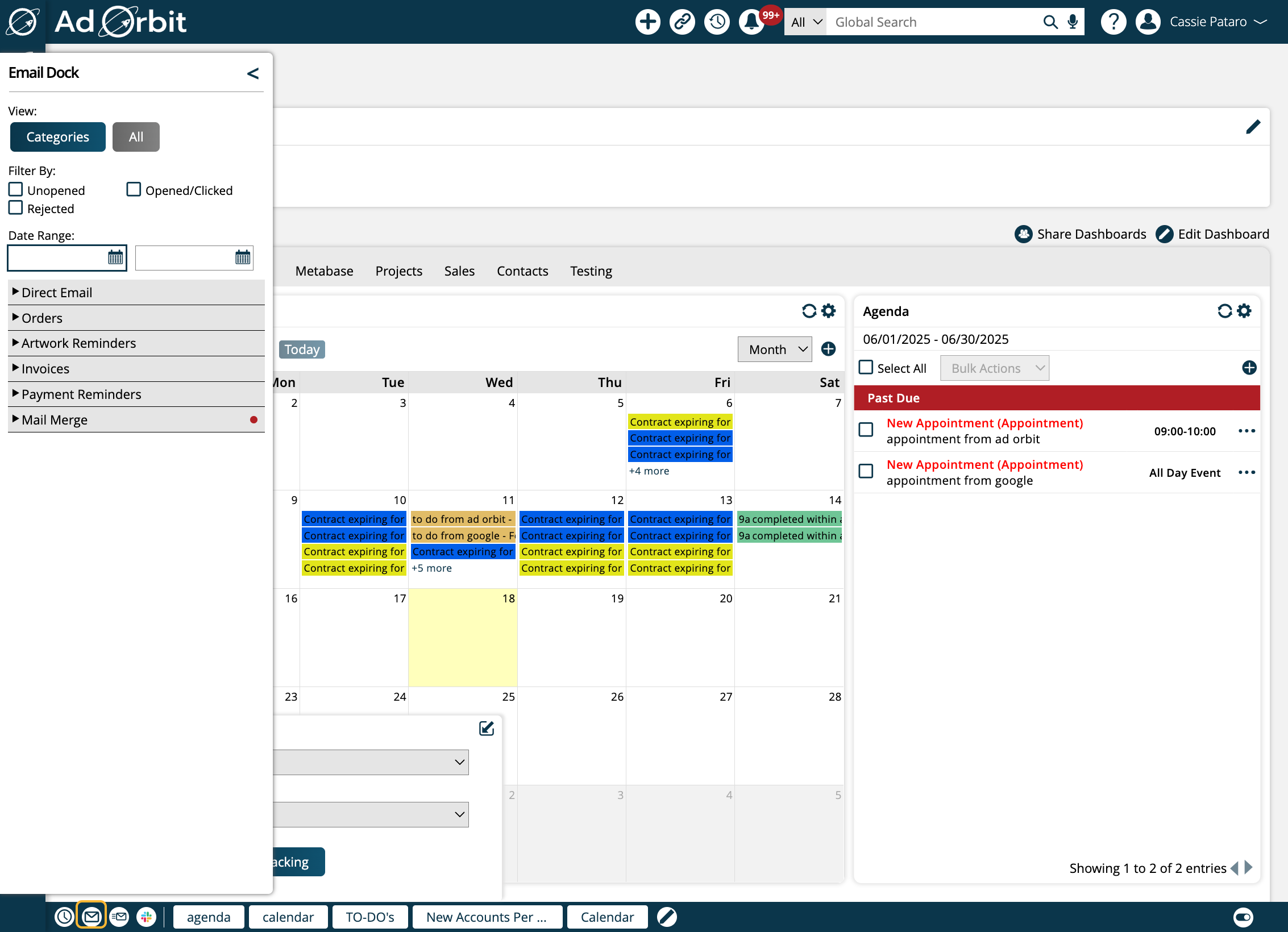
Task: Open the Cassie Pataro account menu
Action: (x=1218, y=22)
